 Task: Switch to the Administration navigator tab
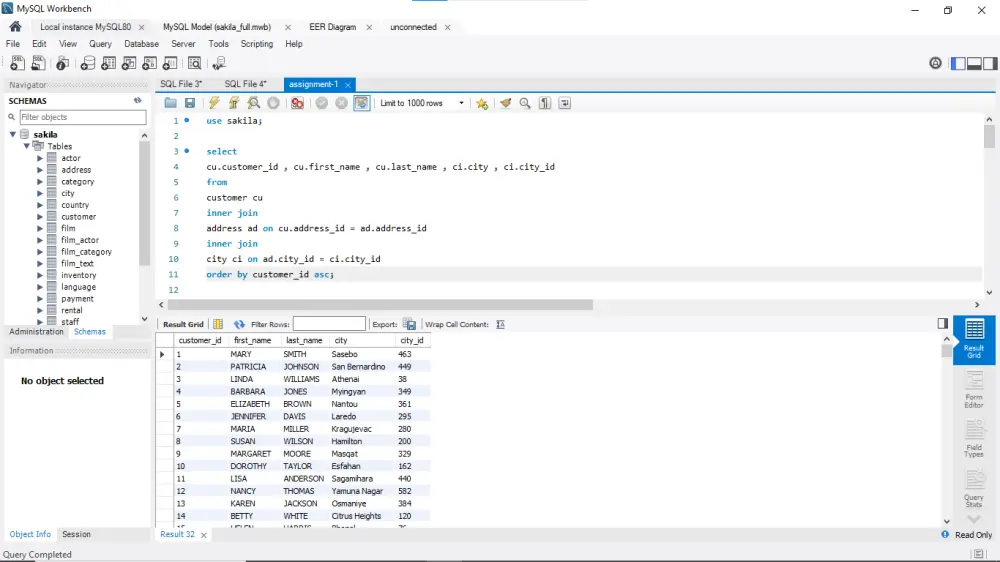[x=36, y=332]
